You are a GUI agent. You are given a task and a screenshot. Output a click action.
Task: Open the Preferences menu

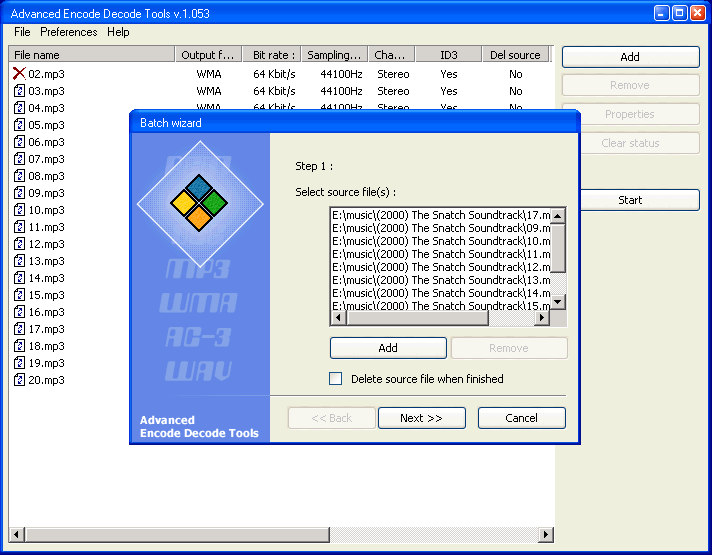tap(69, 32)
